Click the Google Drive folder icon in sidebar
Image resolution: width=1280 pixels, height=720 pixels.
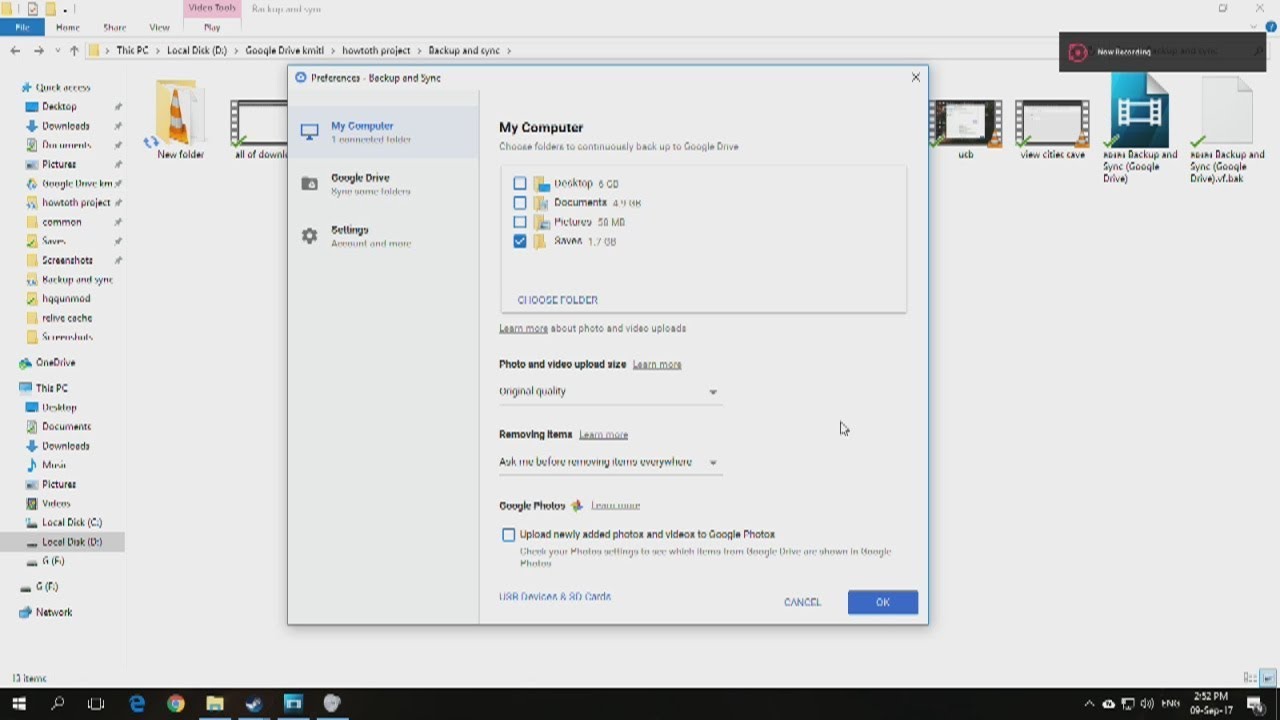pos(310,184)
